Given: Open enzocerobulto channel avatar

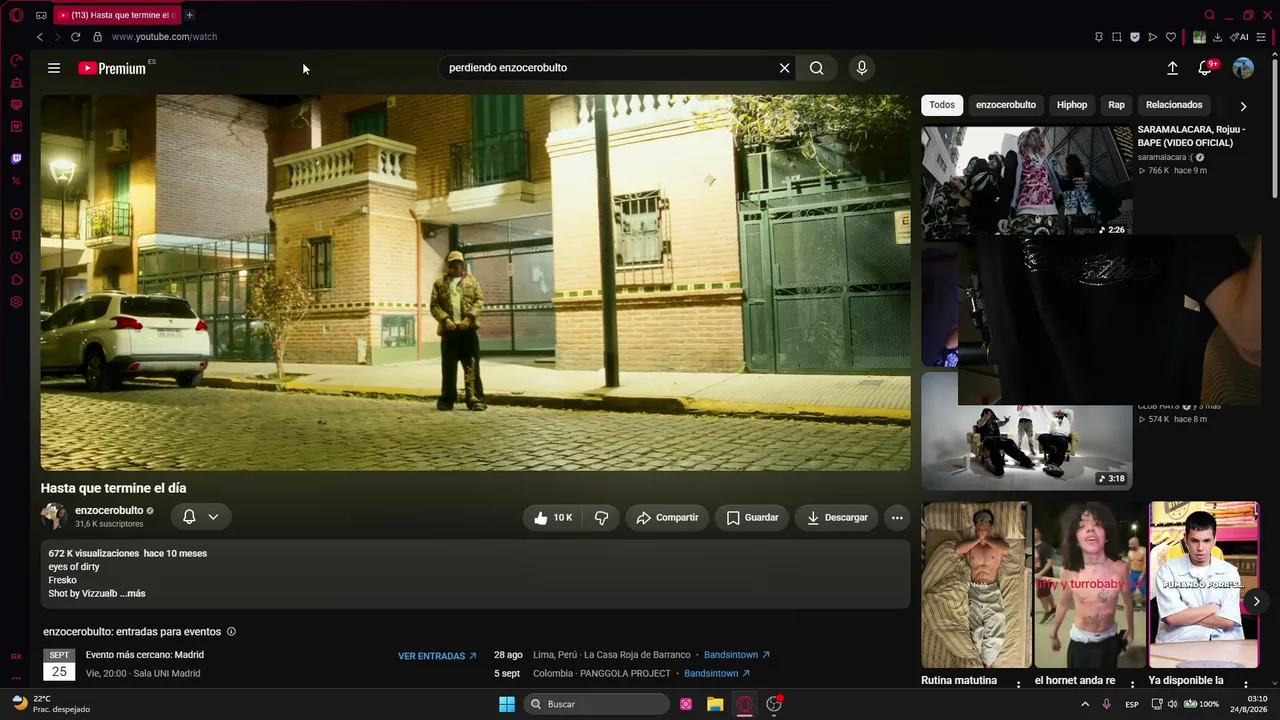Looking at the screenshot, I should tap(53, 516).
